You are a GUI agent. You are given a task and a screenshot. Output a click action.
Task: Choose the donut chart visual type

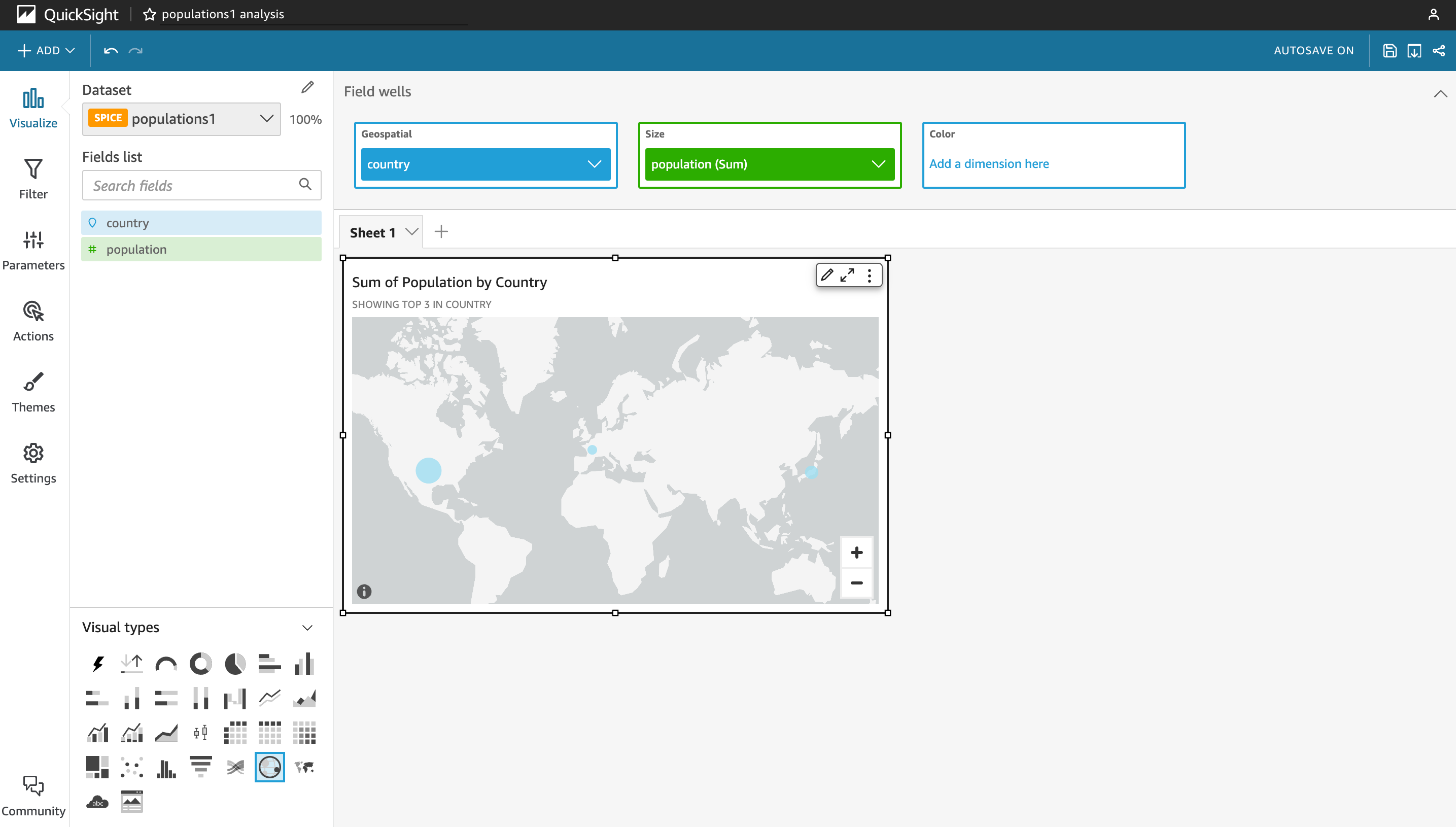(x=200, y=664)
